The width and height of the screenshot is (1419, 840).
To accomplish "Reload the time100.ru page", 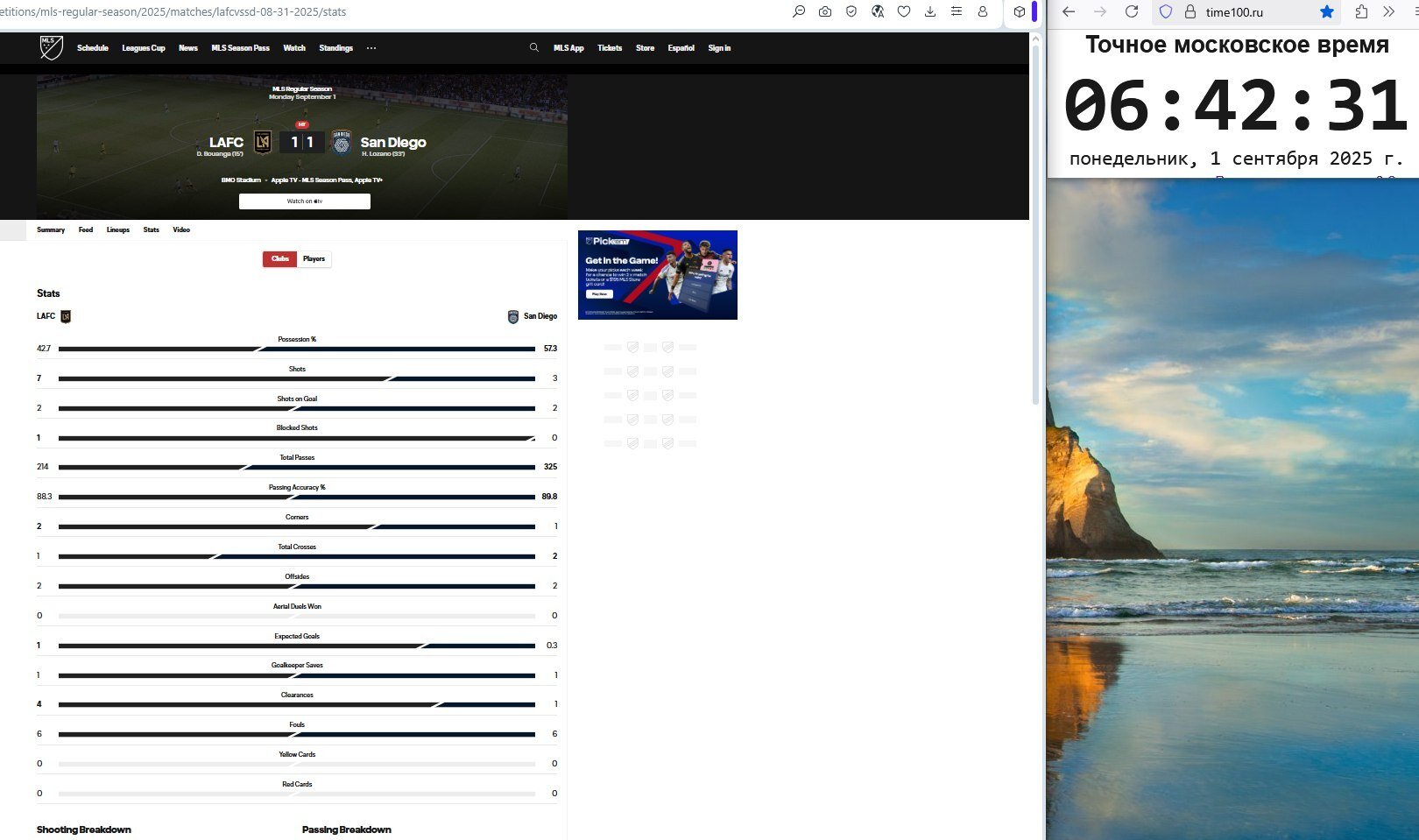I will [x=1132, y=11].
